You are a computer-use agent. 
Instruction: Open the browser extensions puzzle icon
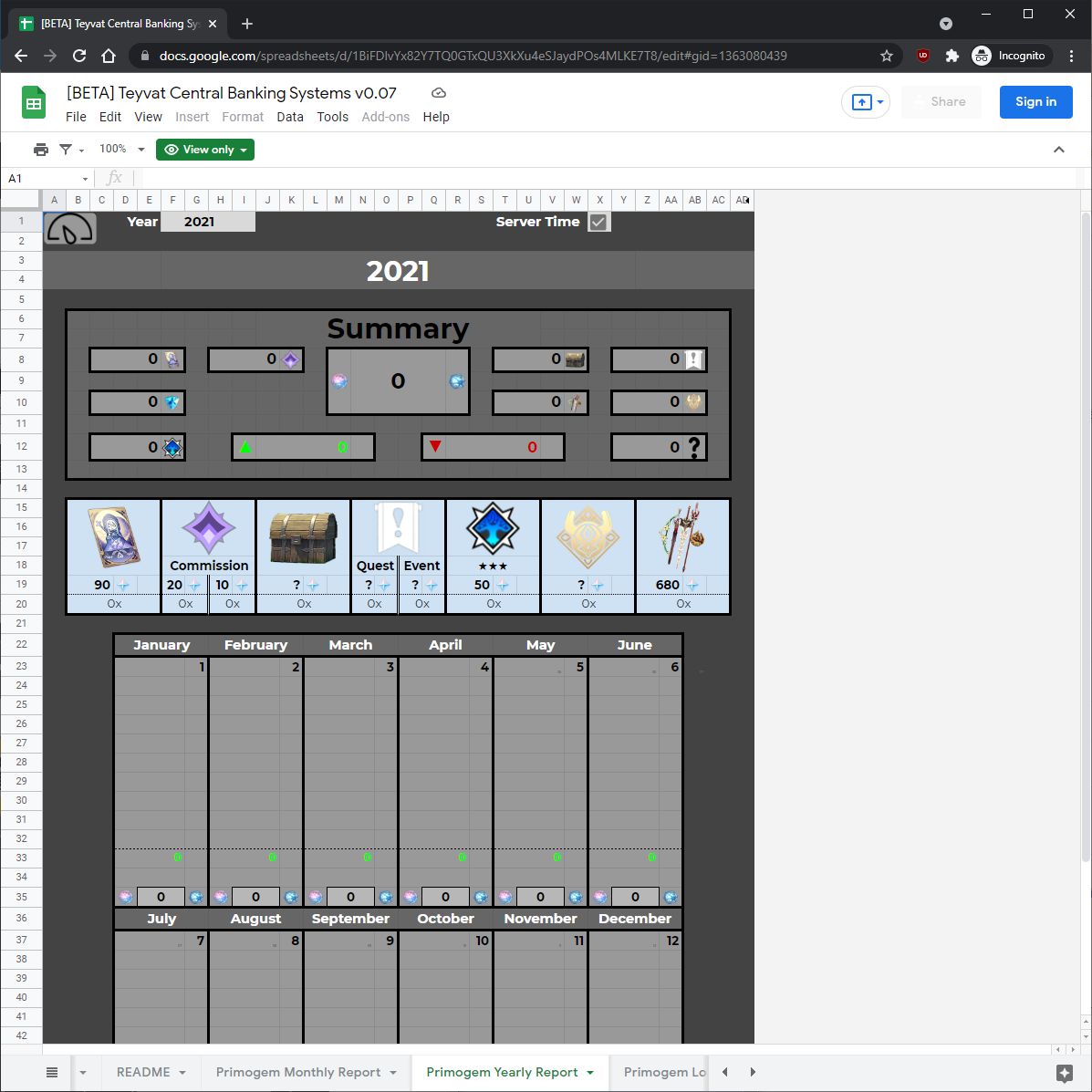[952, 56]
